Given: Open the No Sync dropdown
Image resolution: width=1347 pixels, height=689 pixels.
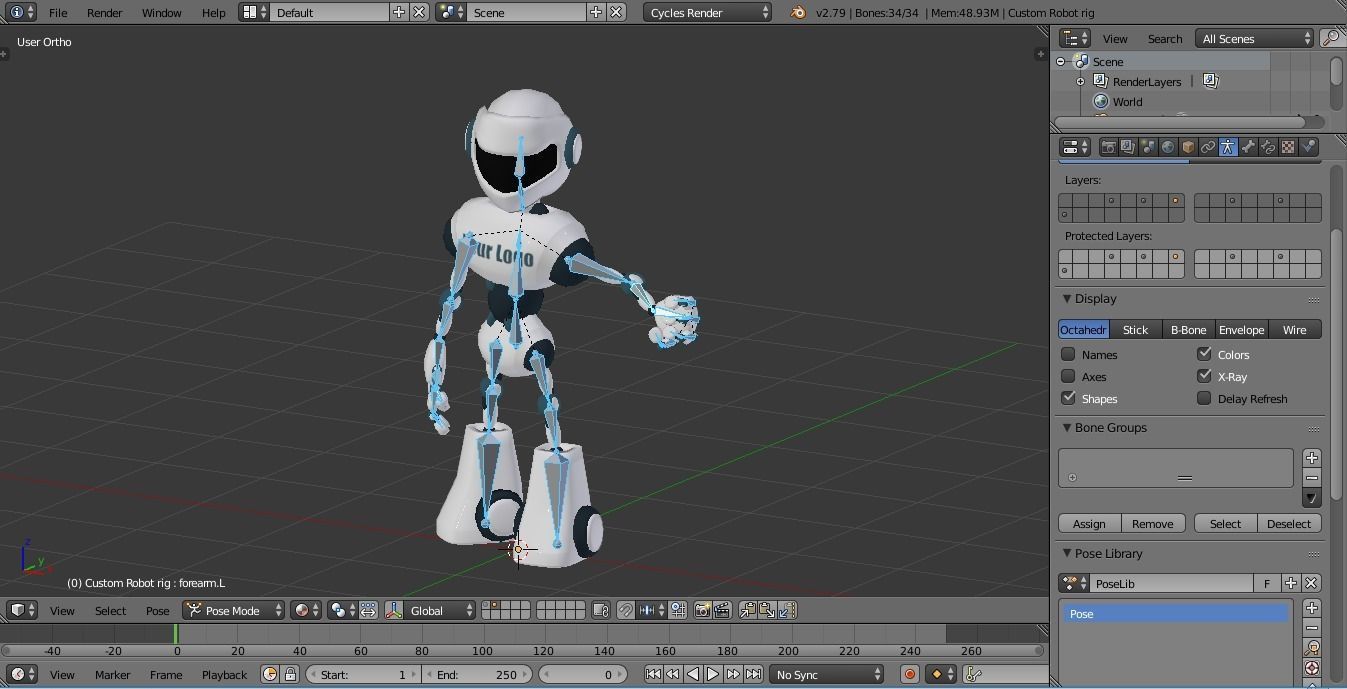Looking at the screenshot, I should 827,675.
